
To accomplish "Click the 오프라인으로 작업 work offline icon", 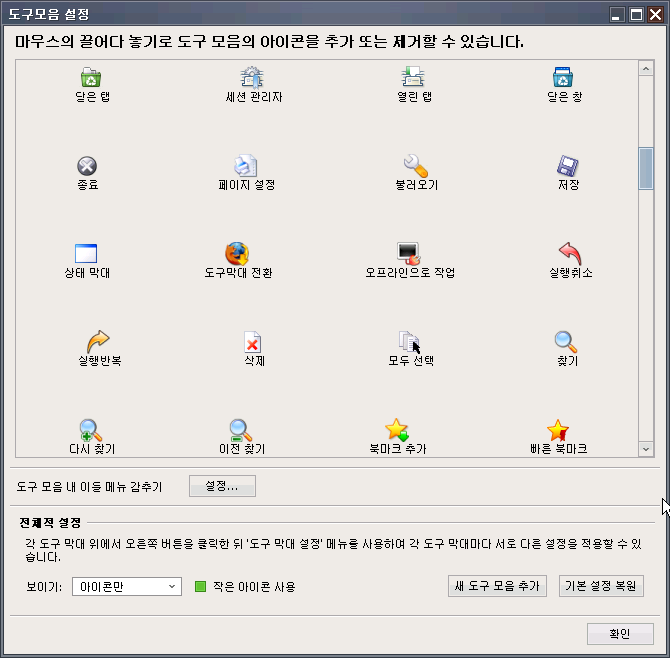I will [409, 254].
